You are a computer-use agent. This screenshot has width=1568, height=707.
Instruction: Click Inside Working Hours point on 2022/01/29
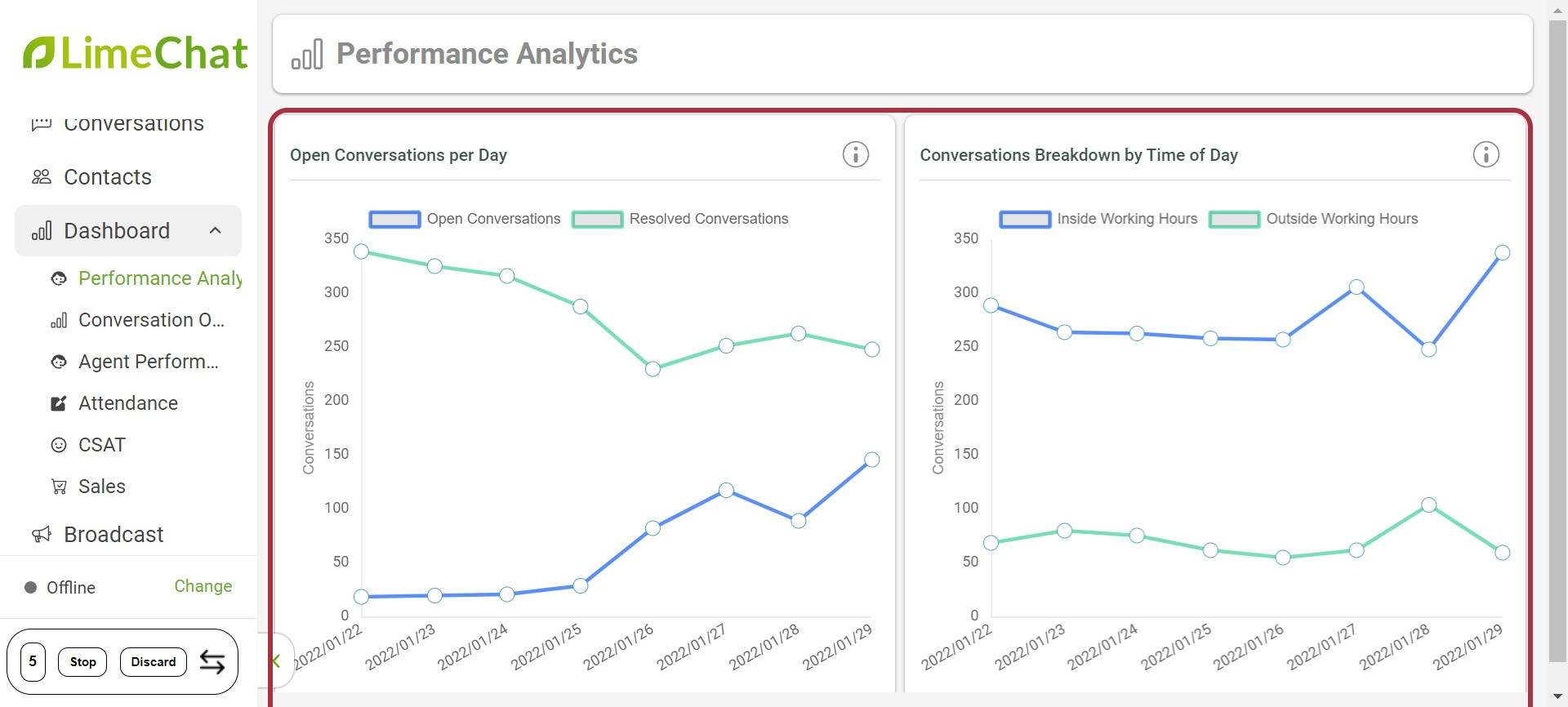[1503, 253]
